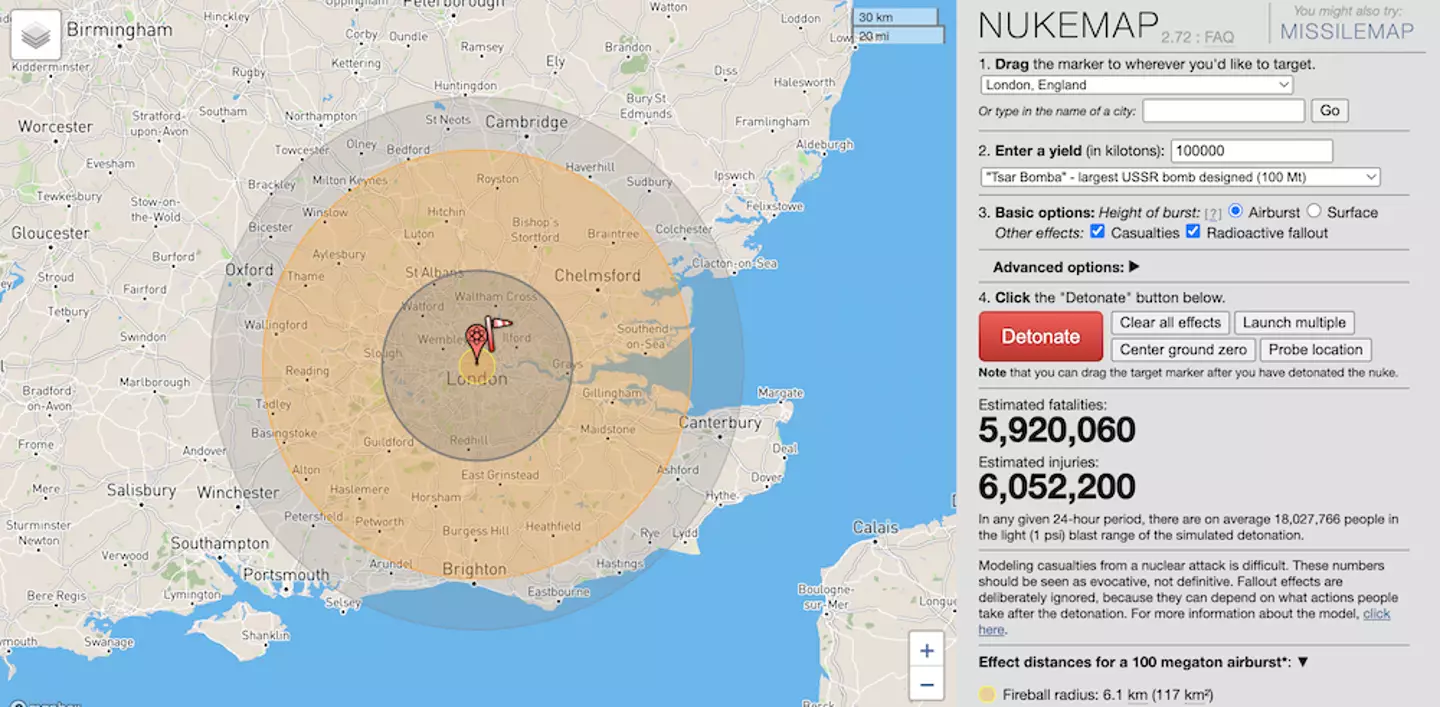Uncheck Radioactive fallout
The image size is (1440, 707).
[1193, 232]
